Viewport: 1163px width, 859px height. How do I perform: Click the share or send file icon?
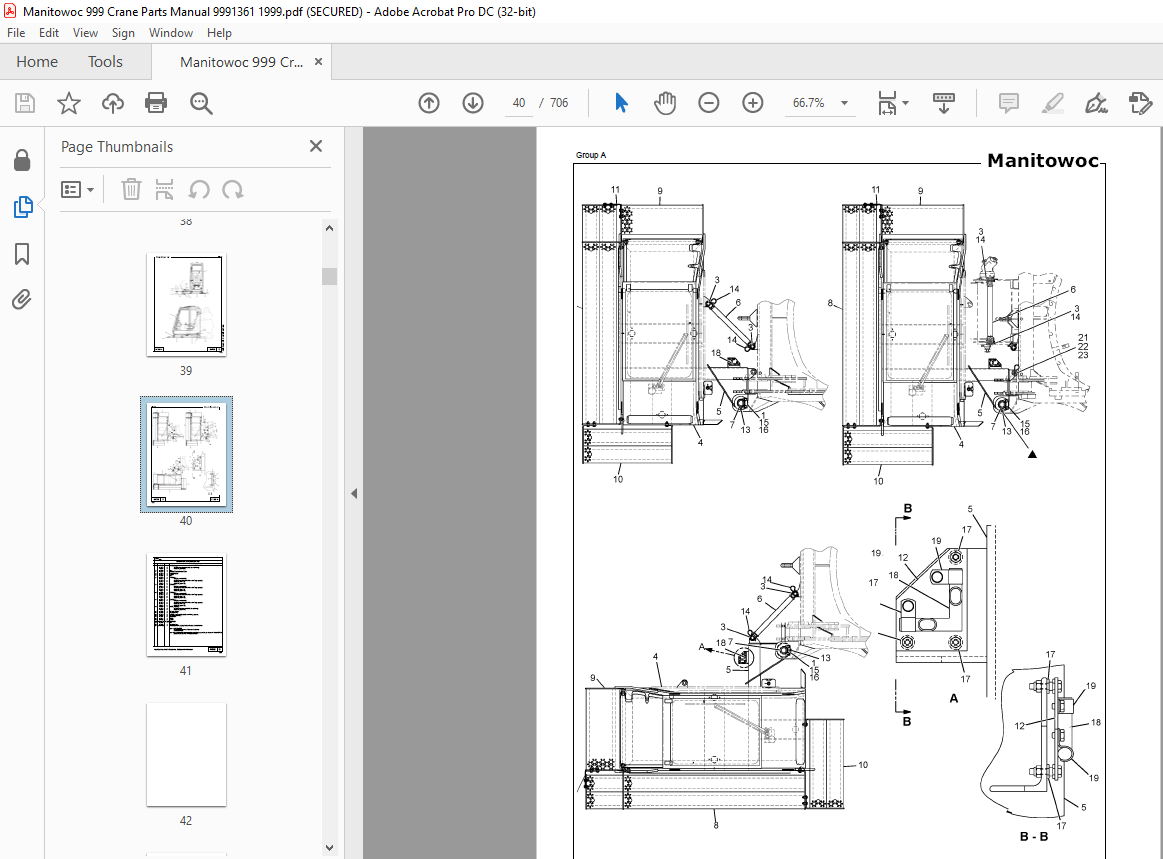1140,103
